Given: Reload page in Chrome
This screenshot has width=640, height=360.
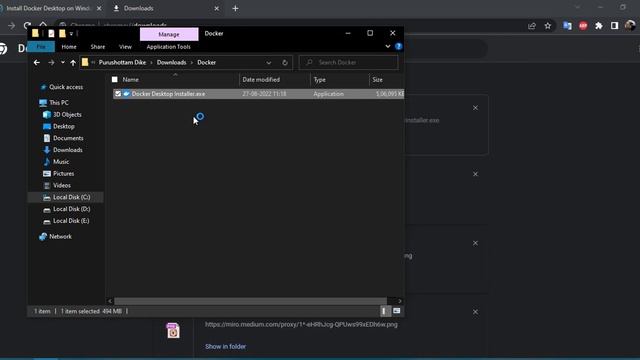Looking at the screenshot, I should click(27, 25).
